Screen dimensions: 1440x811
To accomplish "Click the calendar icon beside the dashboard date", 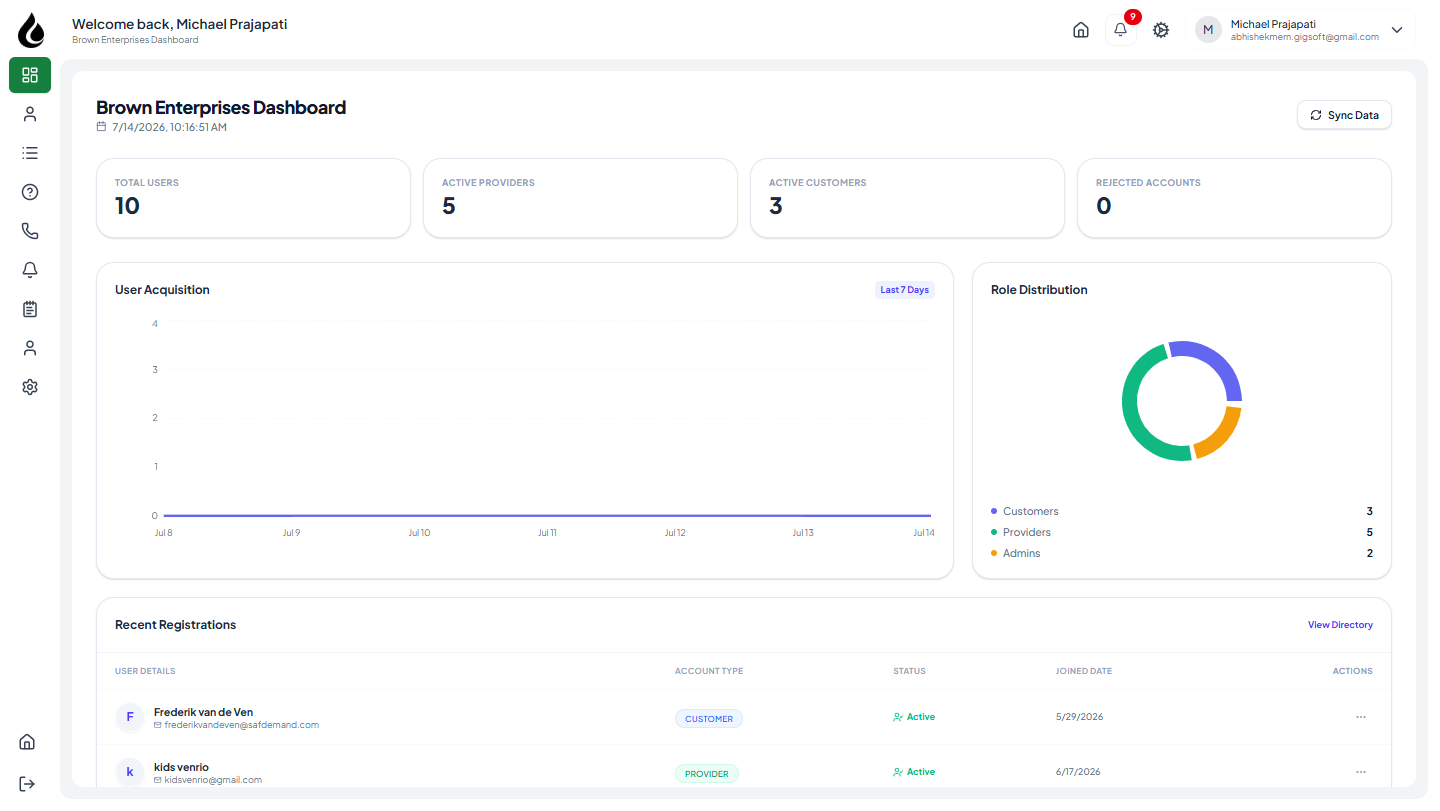I will point(101,127).
